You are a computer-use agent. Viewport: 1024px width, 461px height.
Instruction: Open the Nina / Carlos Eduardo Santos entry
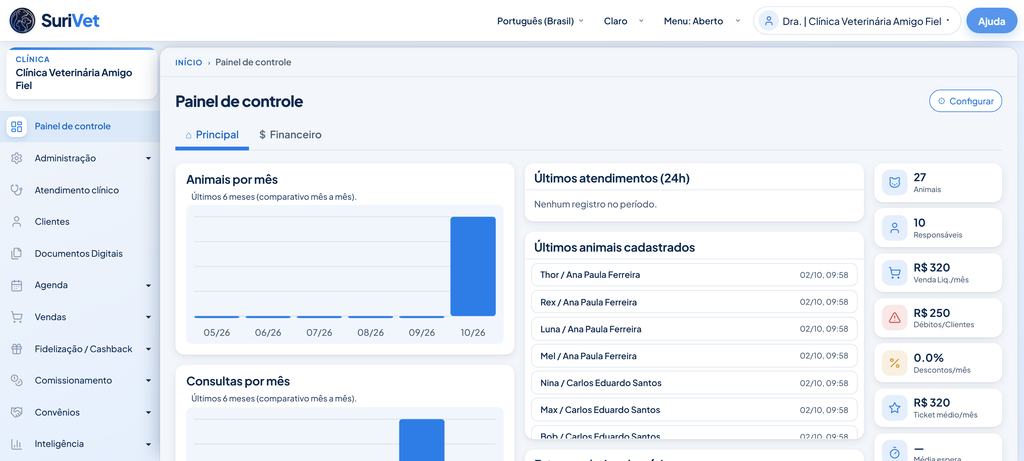coord(694,383)
